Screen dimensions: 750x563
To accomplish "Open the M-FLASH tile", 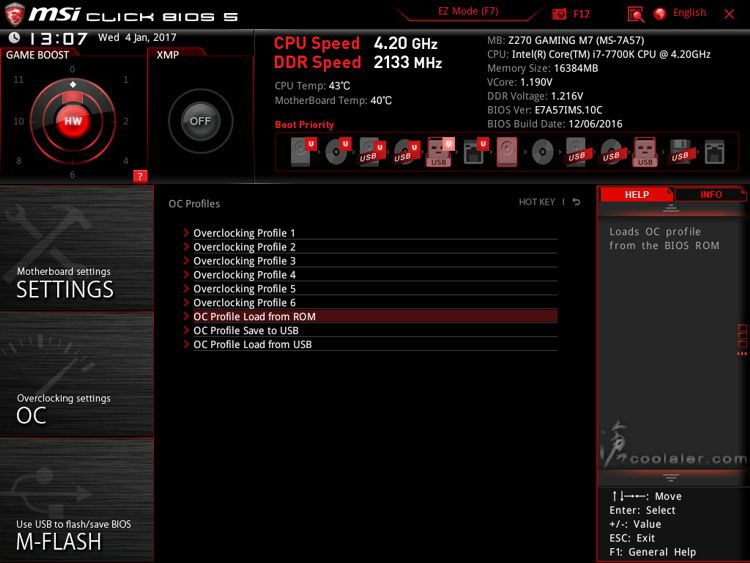I will (x=77, y=500).
